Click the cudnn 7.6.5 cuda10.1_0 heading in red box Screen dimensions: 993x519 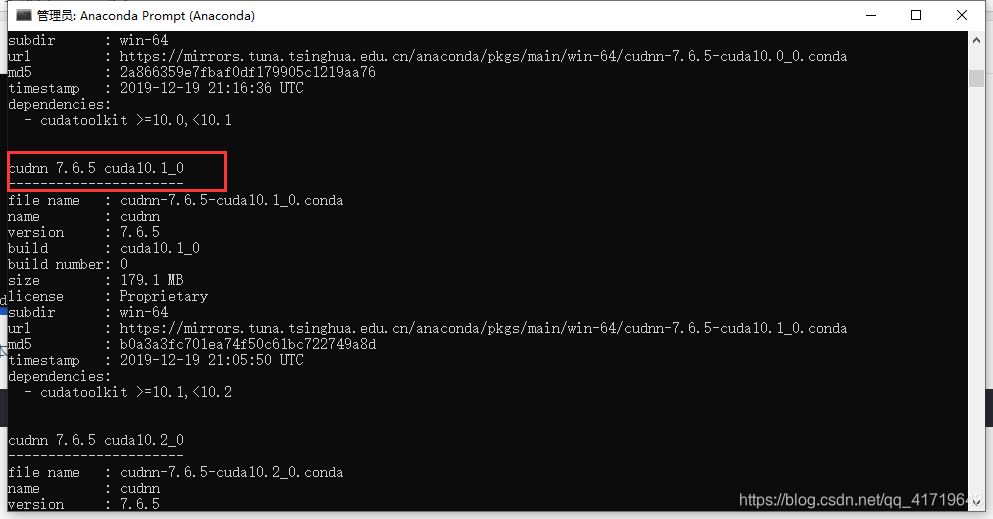pos(96,168)
